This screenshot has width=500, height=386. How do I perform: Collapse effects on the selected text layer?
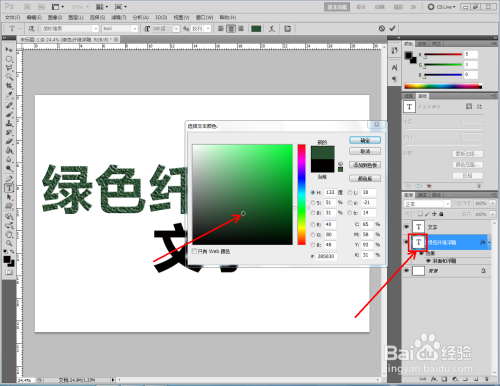(x=489, y=242)
